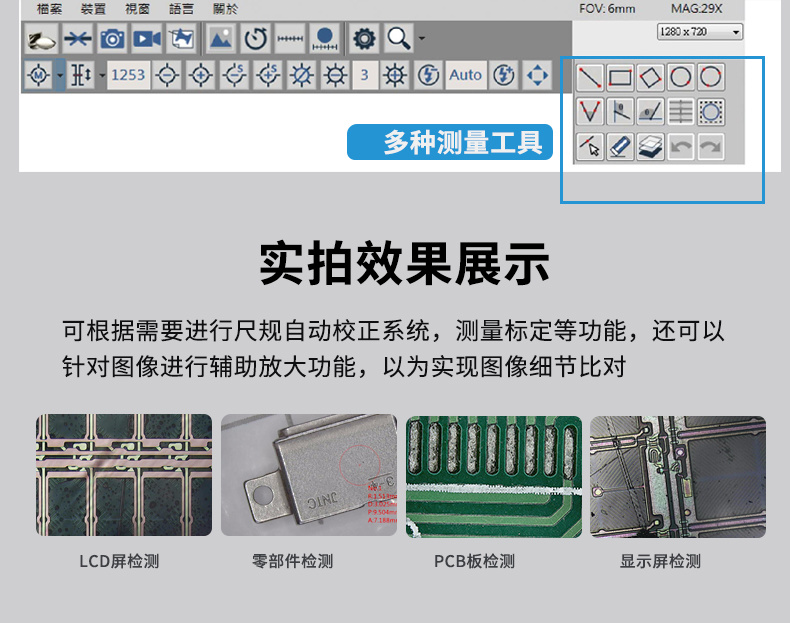This screenshot has width=790, height=623.
Task: Open the picture gallery mountain icon
Action: coord(221,38)
